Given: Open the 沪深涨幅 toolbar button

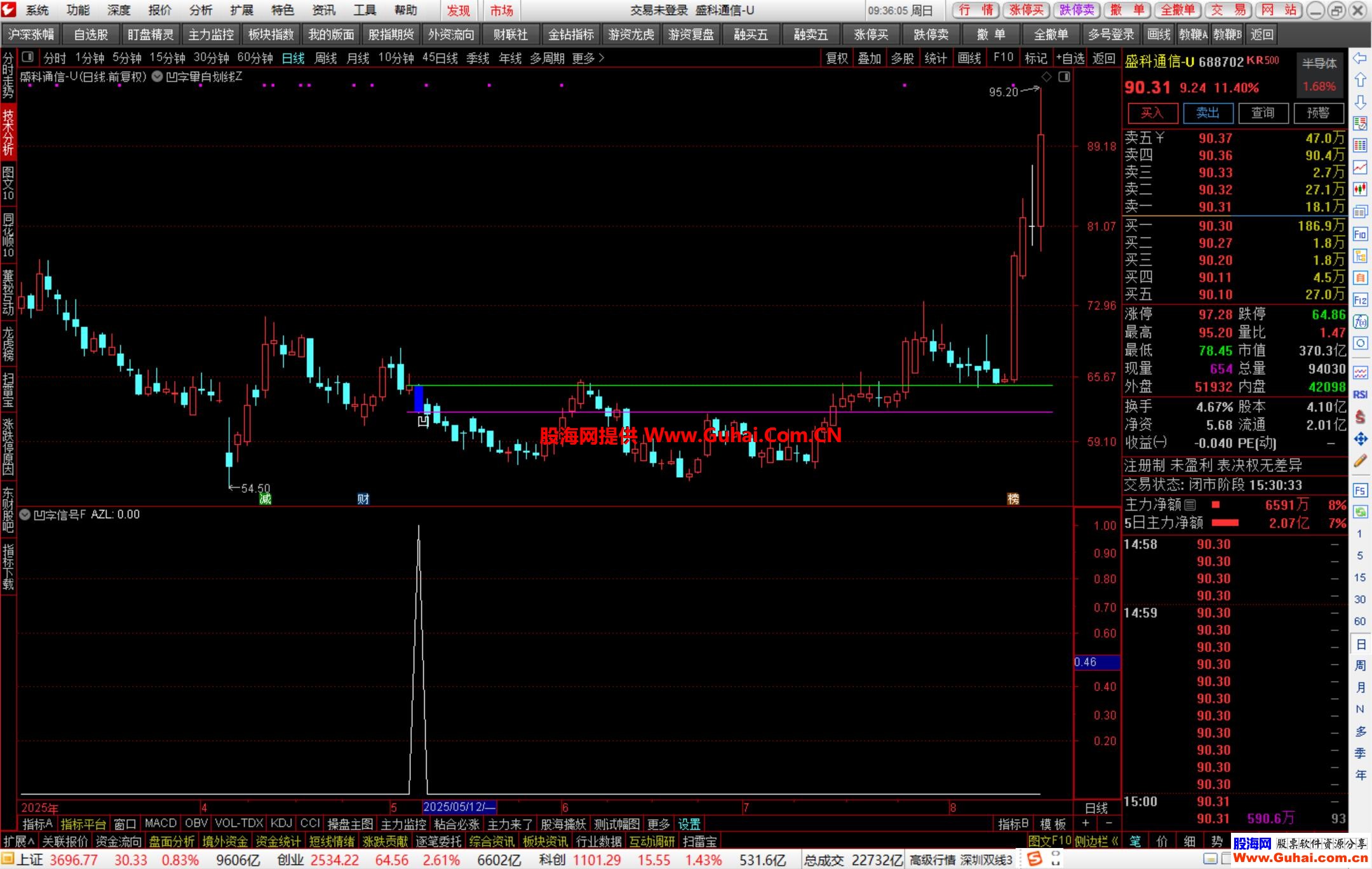Looking at the screenshot, I should tap(31, 34).
